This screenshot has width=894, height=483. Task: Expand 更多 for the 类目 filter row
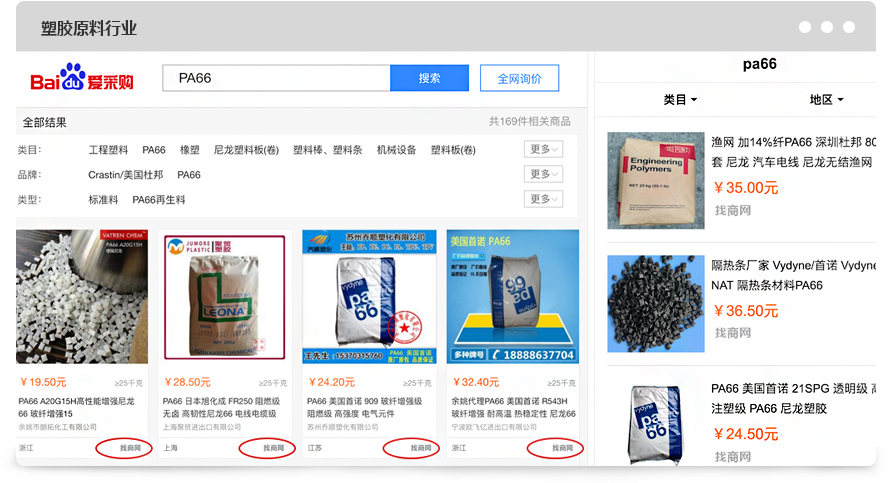pyautogui.click(x=543, y=150)
